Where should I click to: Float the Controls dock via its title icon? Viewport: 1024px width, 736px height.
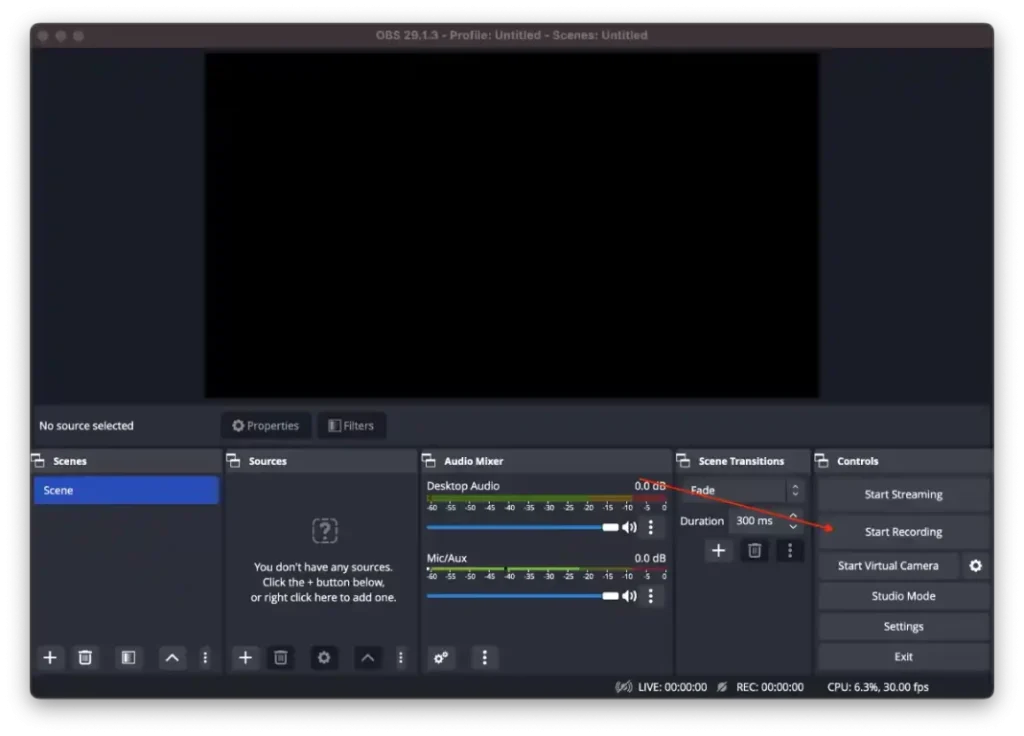822,460
